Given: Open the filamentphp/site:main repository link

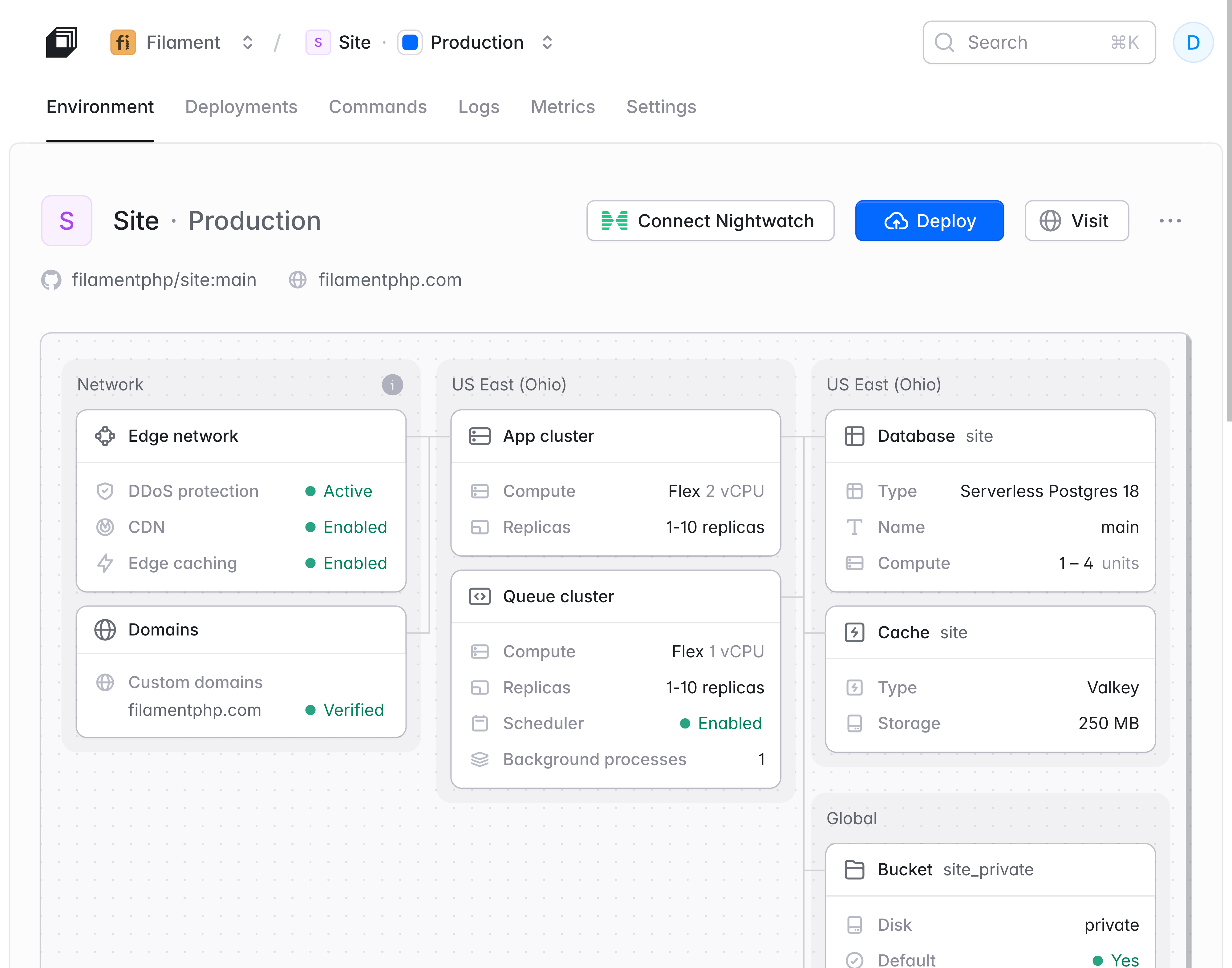Looking at the screenshot, I should pos(163,280).
